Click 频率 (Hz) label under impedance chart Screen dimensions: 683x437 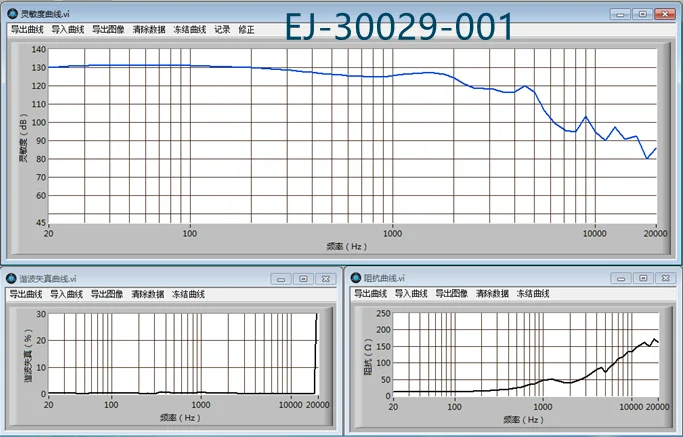point(524,420)
